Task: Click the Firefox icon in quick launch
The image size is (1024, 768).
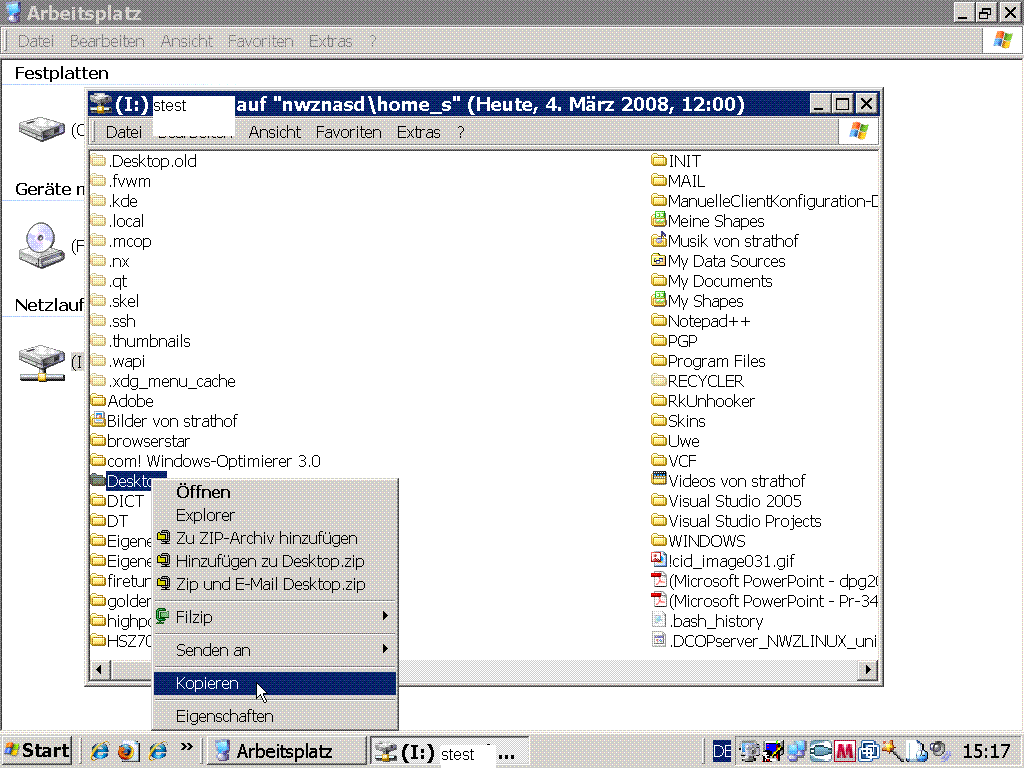Action: pos(127,751)
